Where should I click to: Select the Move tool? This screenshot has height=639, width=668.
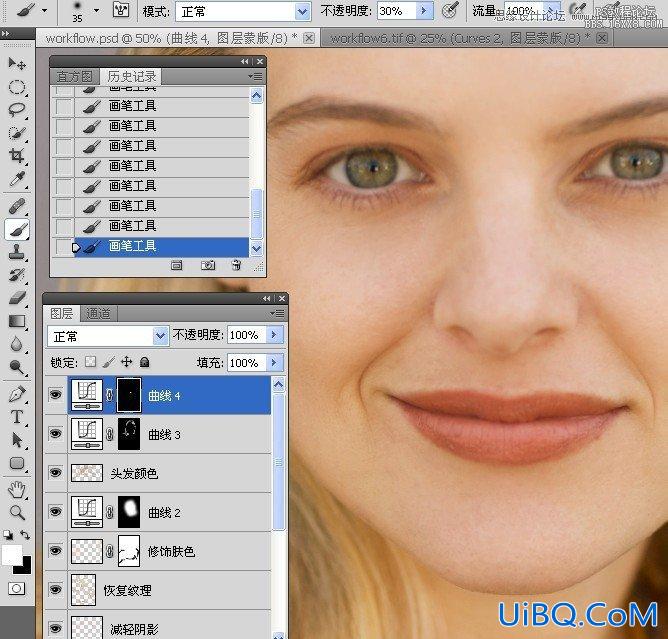pyautogui.click(x=17, y=64)
